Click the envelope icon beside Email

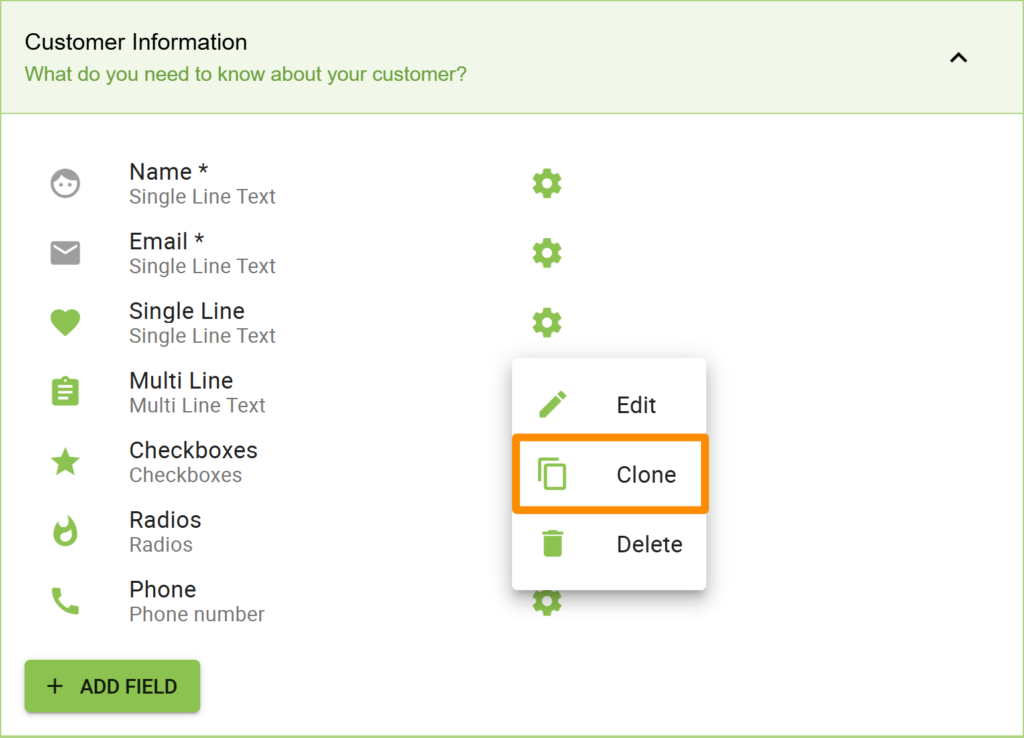65,253
